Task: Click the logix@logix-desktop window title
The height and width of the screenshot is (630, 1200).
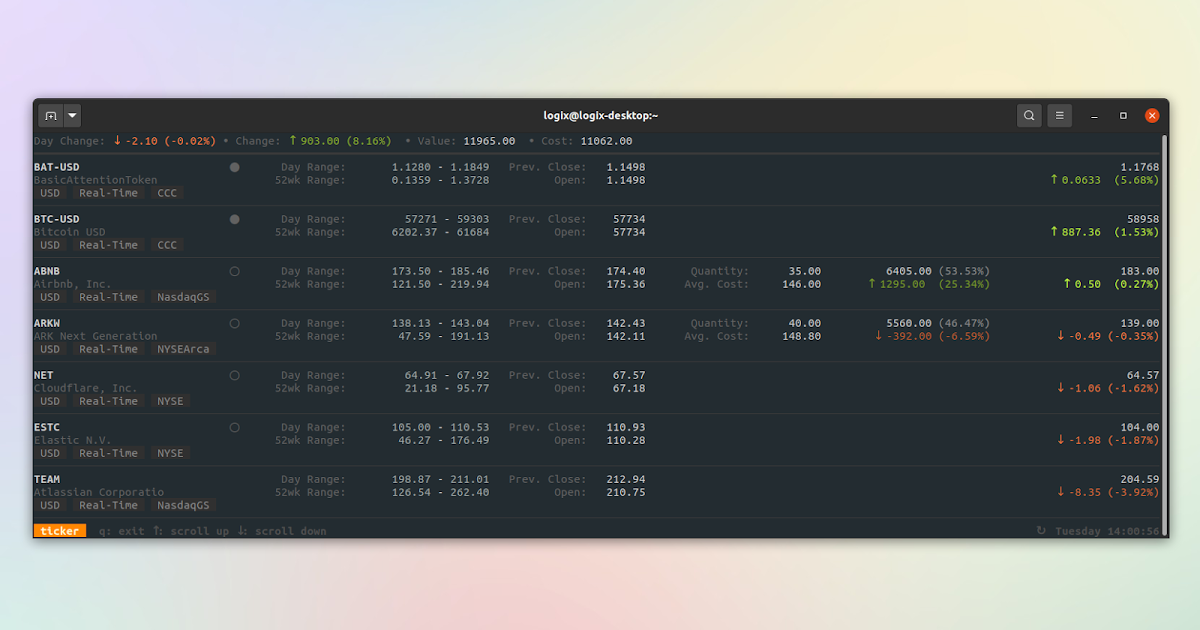Action: pos(601,116)
